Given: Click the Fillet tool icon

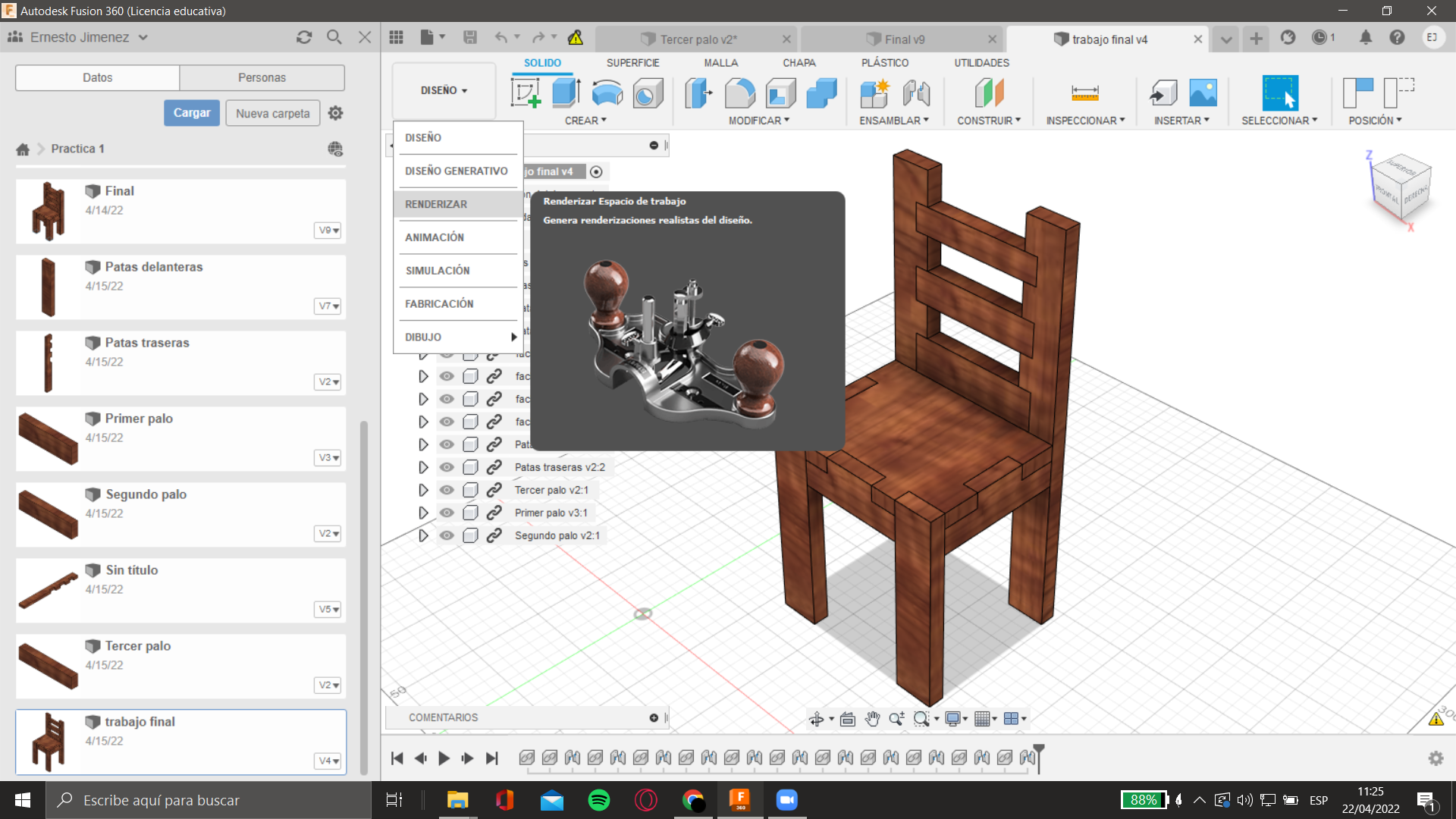Looking at the screenshot, I should point(739,93).
